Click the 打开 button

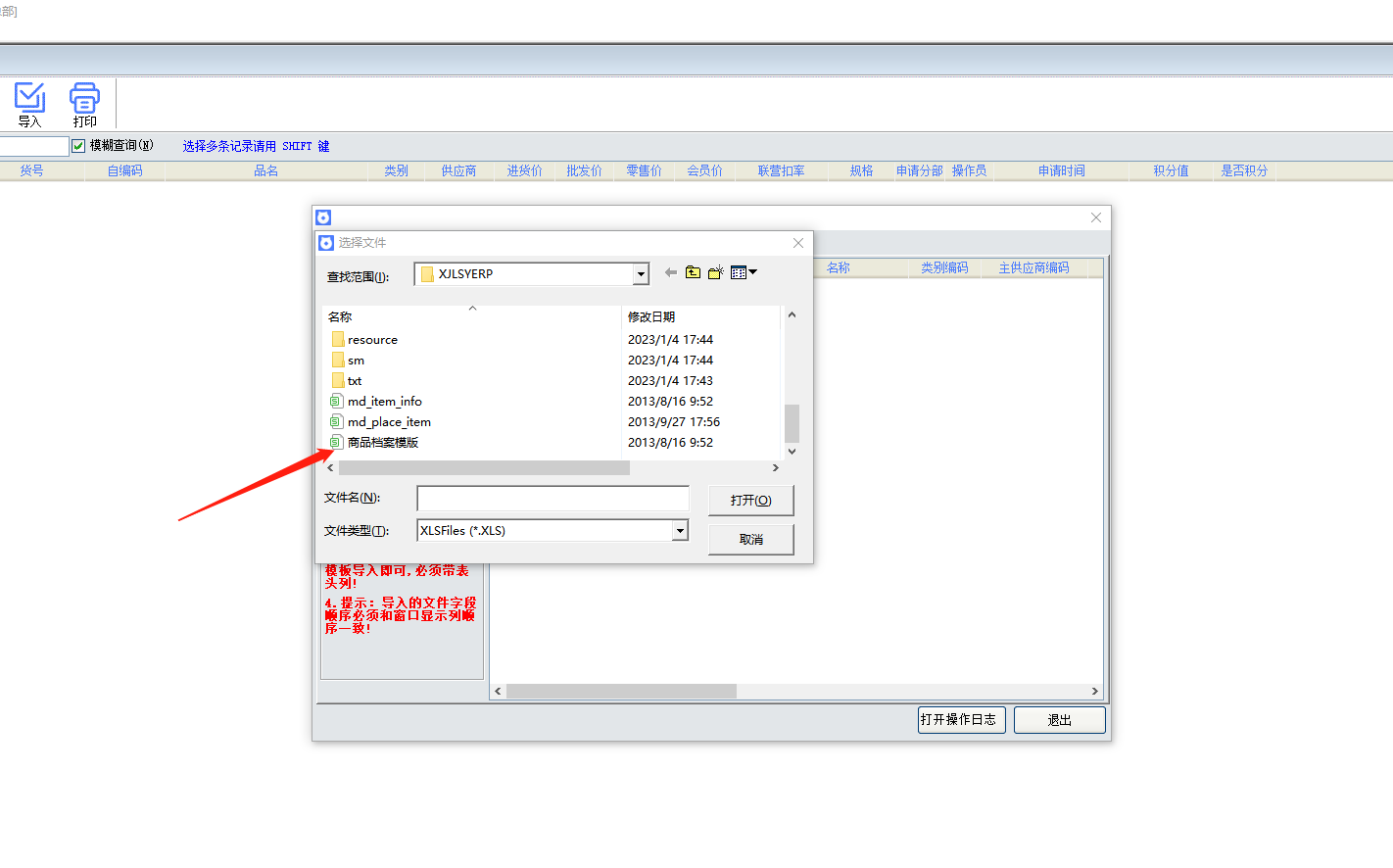click(x=750, y=501)
